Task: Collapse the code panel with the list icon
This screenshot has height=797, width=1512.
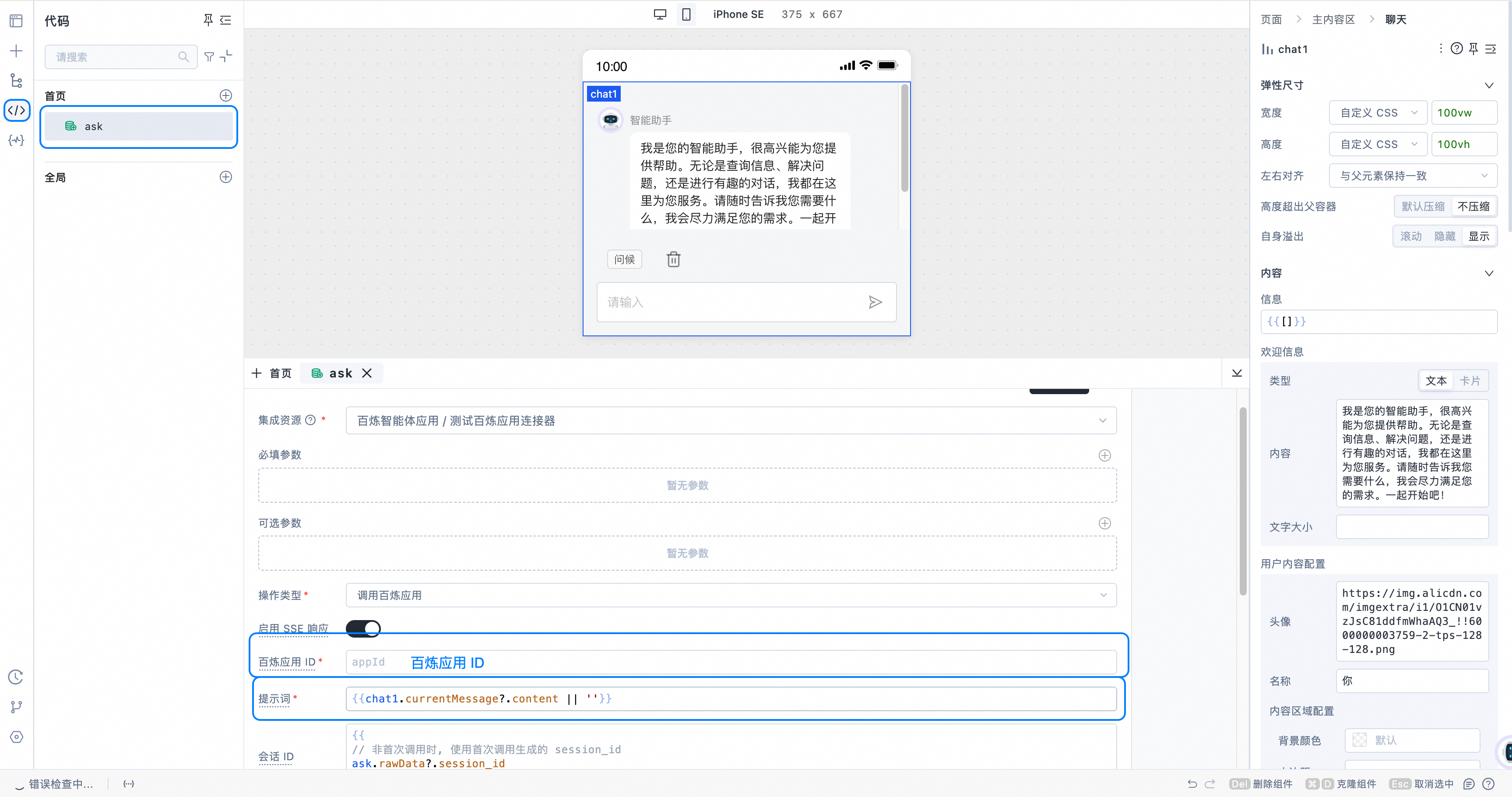Action: pyautogui.click(x=225, y=20)
